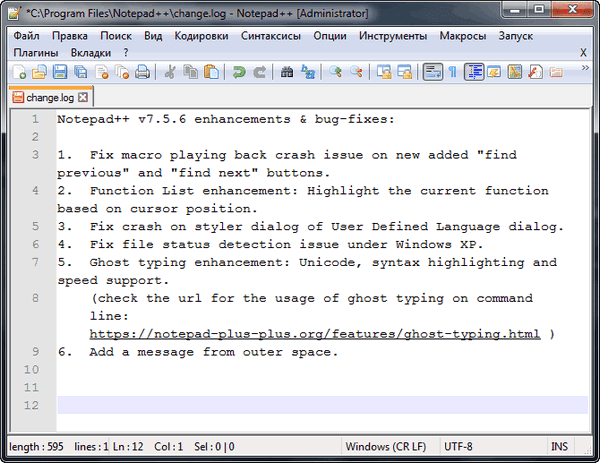Click the Save All icon

click(81, 72)
